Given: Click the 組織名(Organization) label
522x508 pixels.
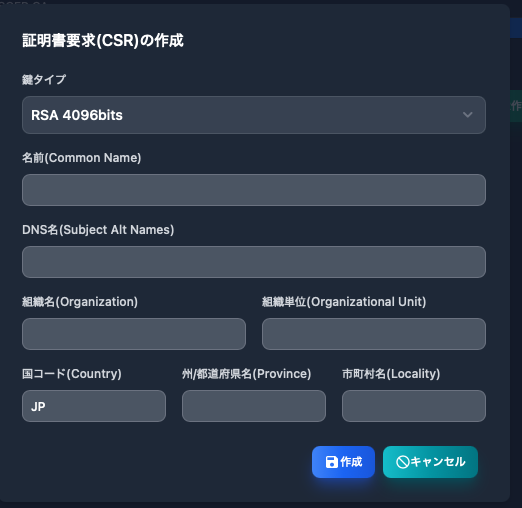Looking at the screenshot, I should pos(80,302).
